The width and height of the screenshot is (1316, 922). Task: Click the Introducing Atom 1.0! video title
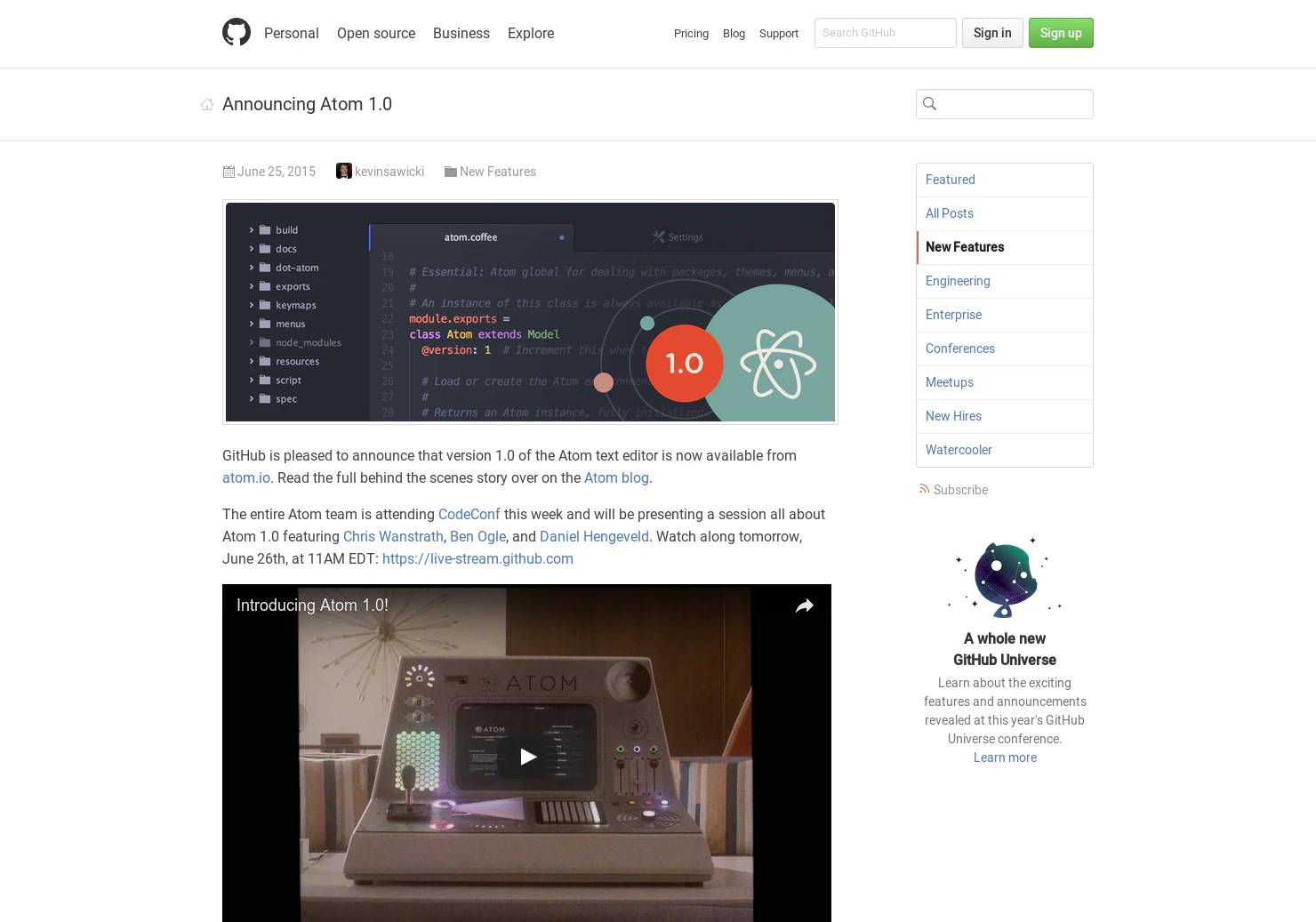(x=312, y=605)
